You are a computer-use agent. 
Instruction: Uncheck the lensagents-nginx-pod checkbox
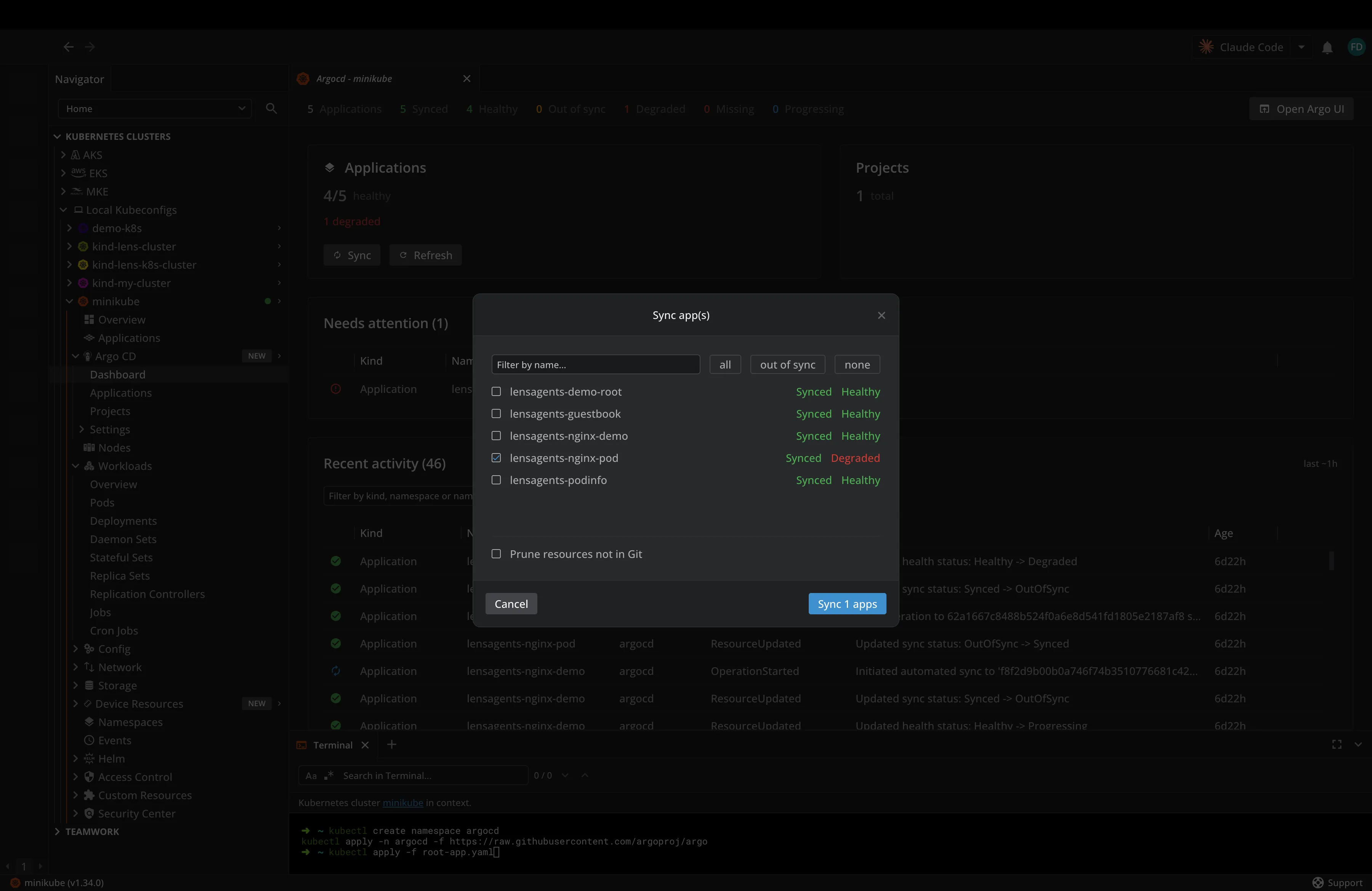click(496, 458)
